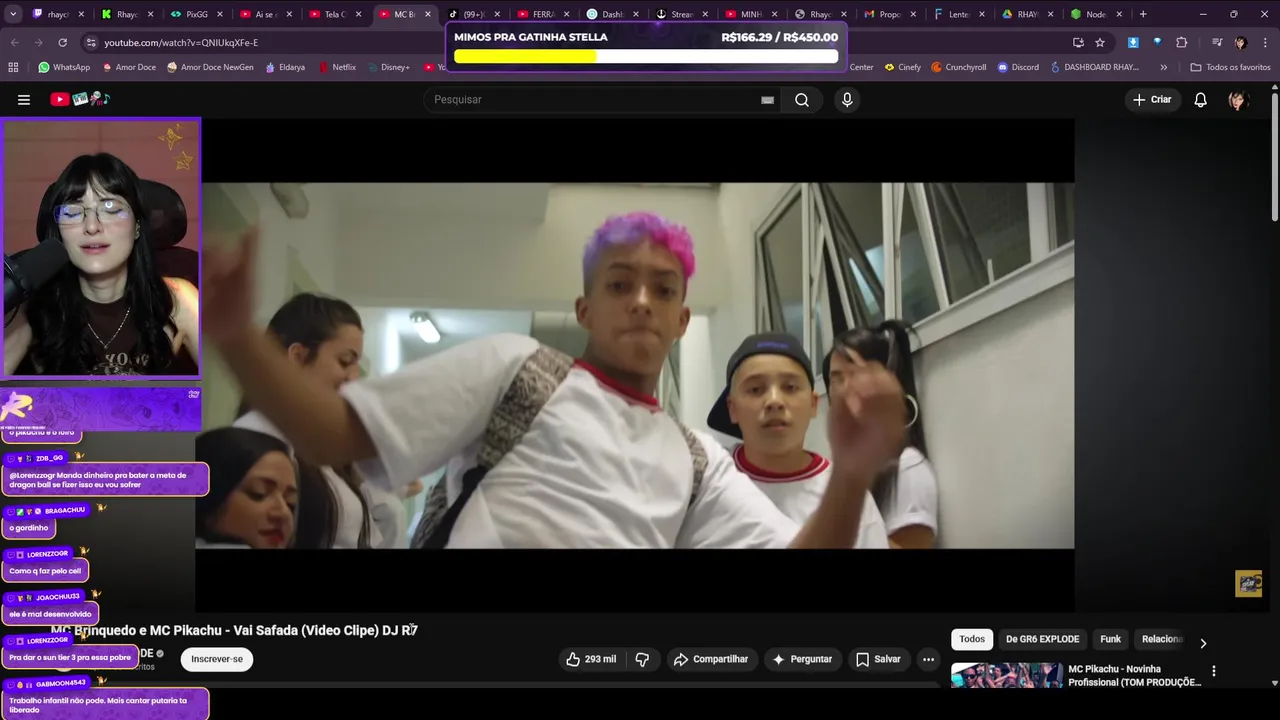Select the Funk filter chip
The height and width of the screenshot is (720, 1280).
click(x=1110, y=639)
